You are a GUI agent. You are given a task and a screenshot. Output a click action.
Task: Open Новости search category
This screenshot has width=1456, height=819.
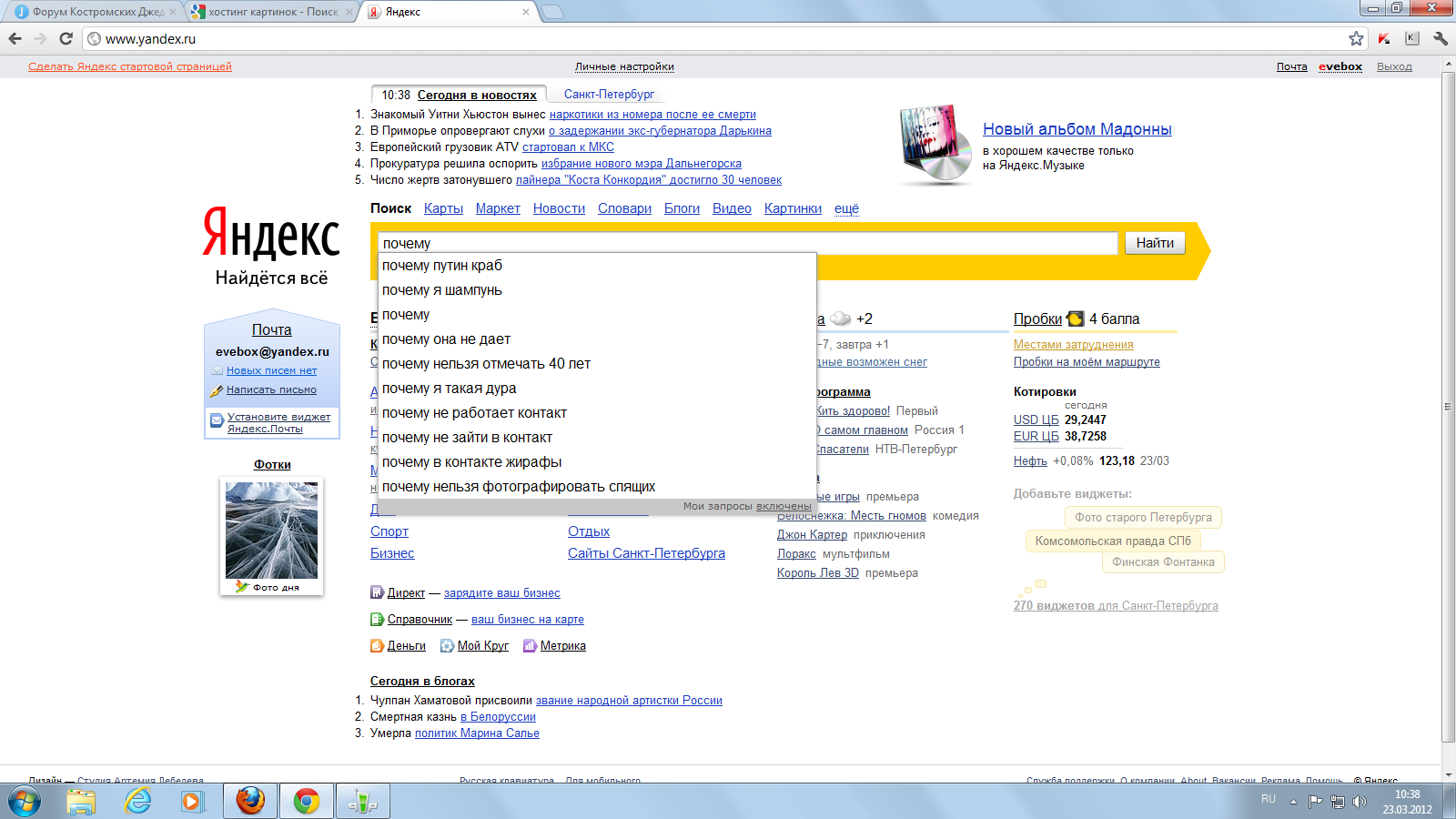pos(559,208)
